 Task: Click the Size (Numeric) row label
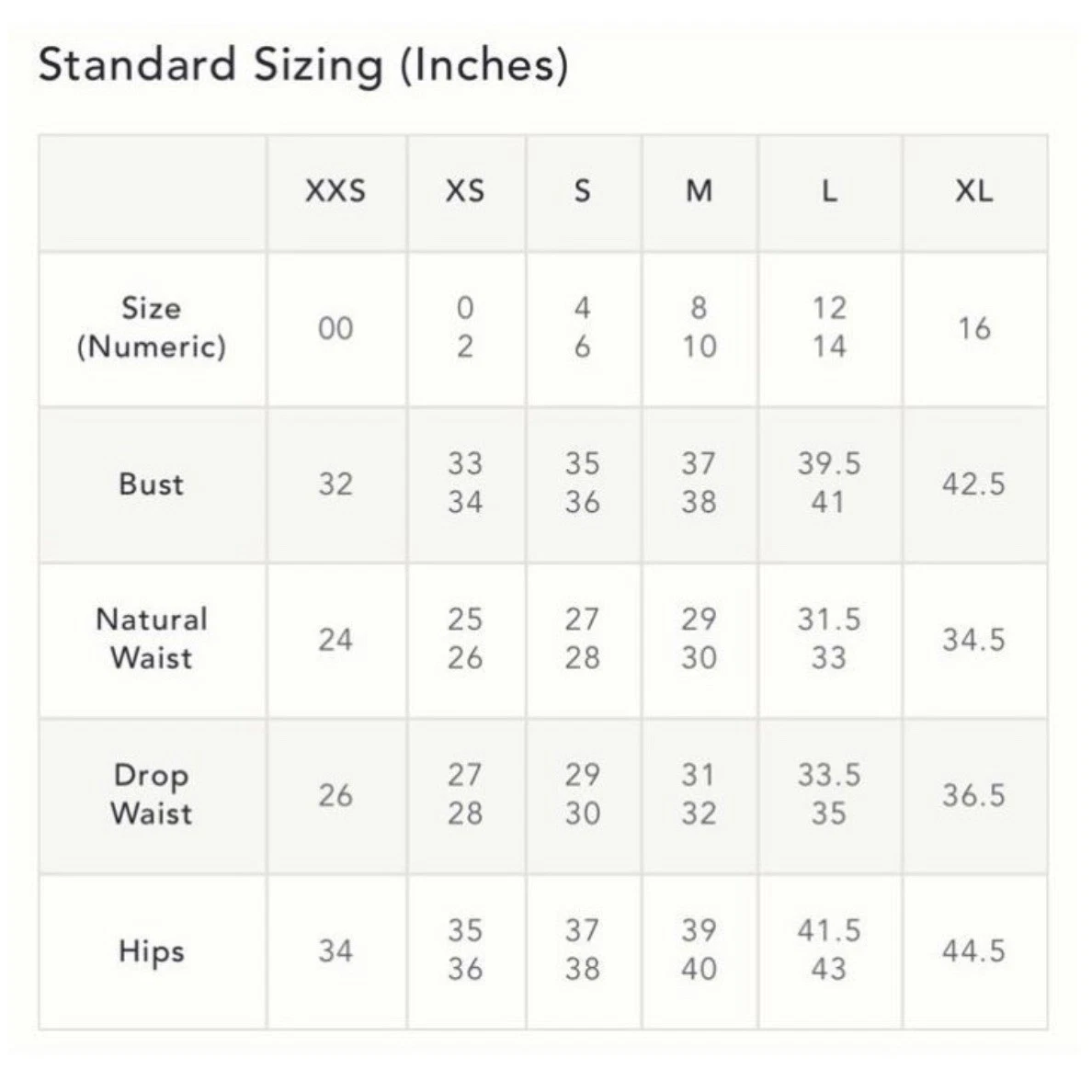[152, 327]
